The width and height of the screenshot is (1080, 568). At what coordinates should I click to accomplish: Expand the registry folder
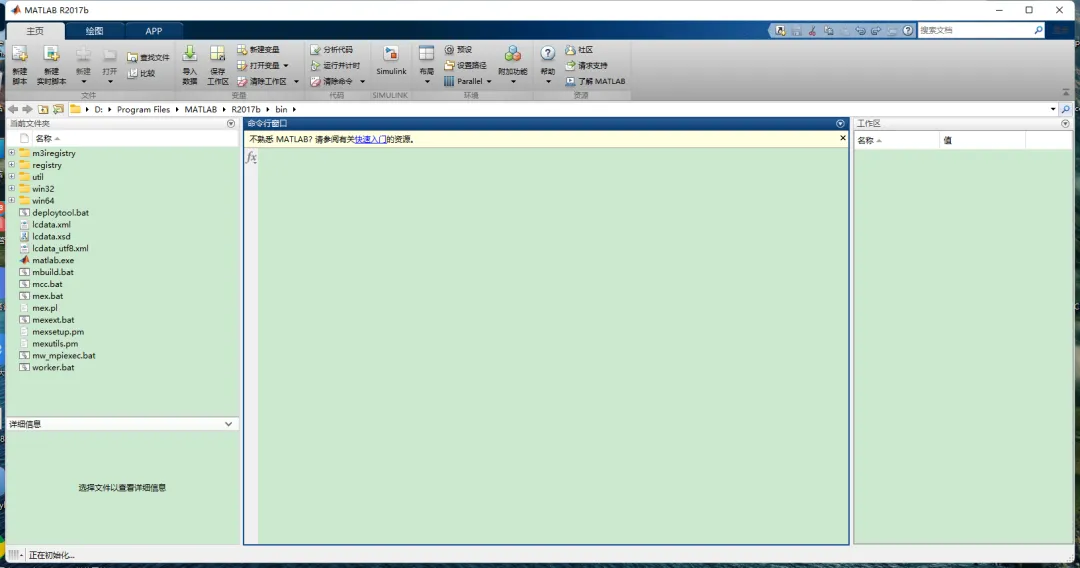pyautogui.click(x=12, y=165)
